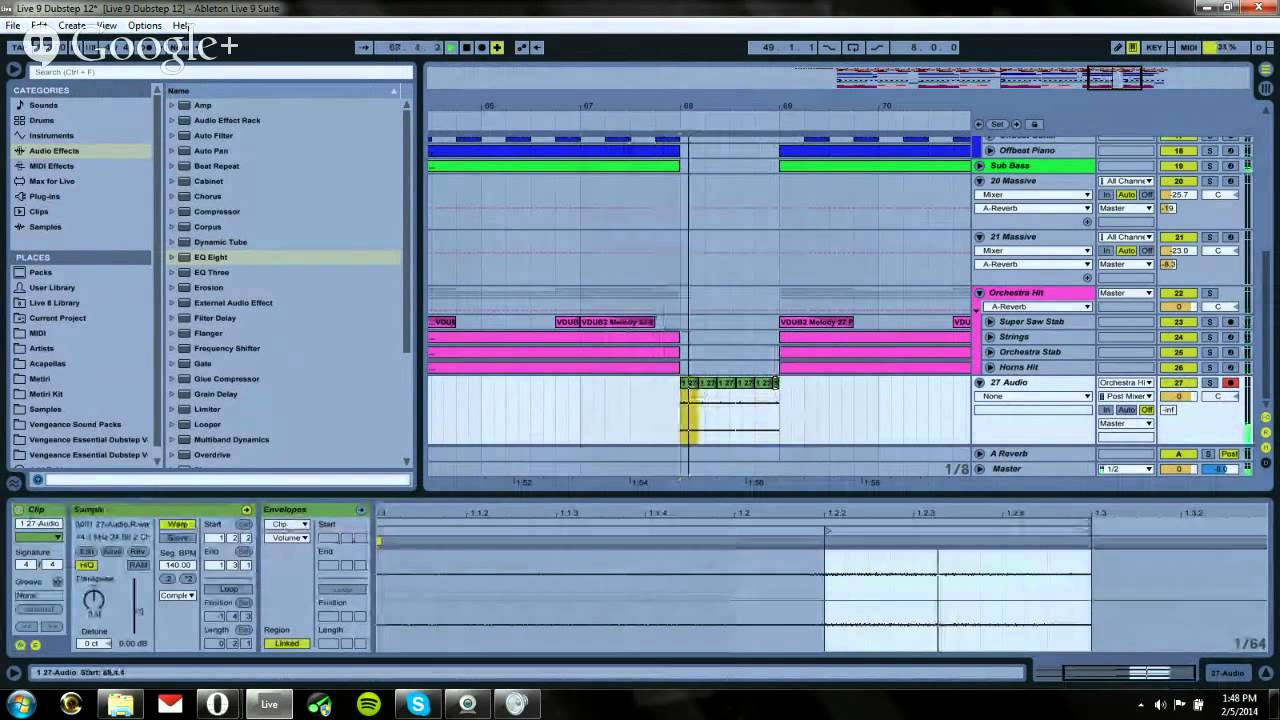
Task: Click the double tempo *2 button
Action: coord(187,579)
